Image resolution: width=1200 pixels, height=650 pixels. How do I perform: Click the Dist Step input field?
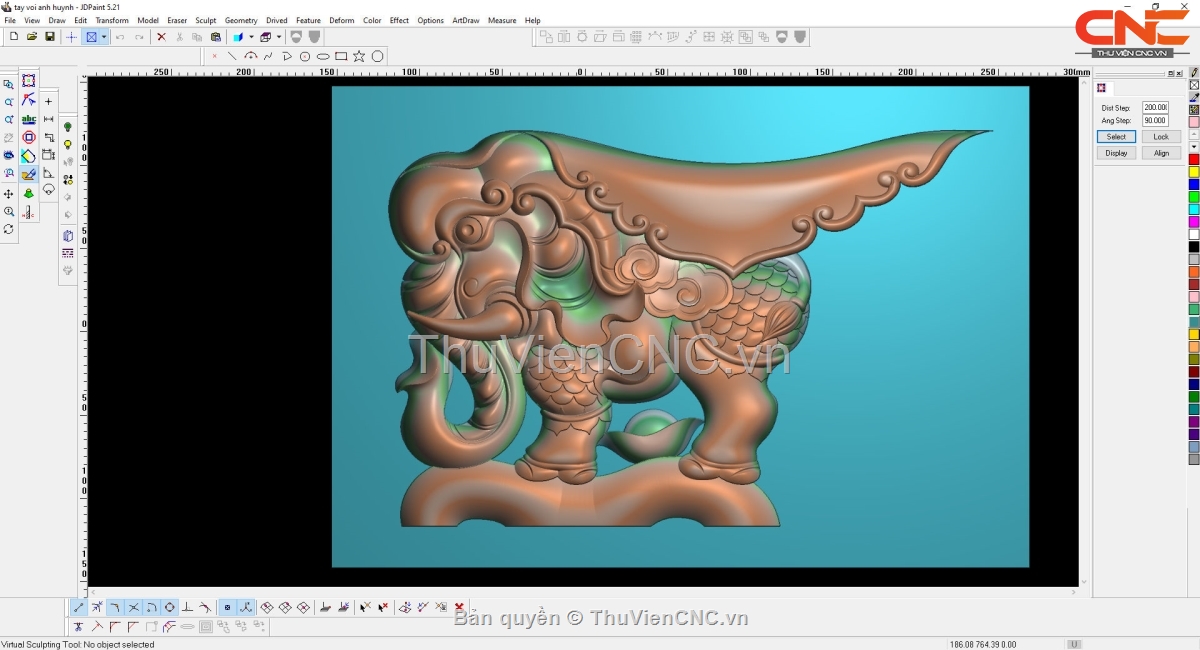click(1155, 107)
